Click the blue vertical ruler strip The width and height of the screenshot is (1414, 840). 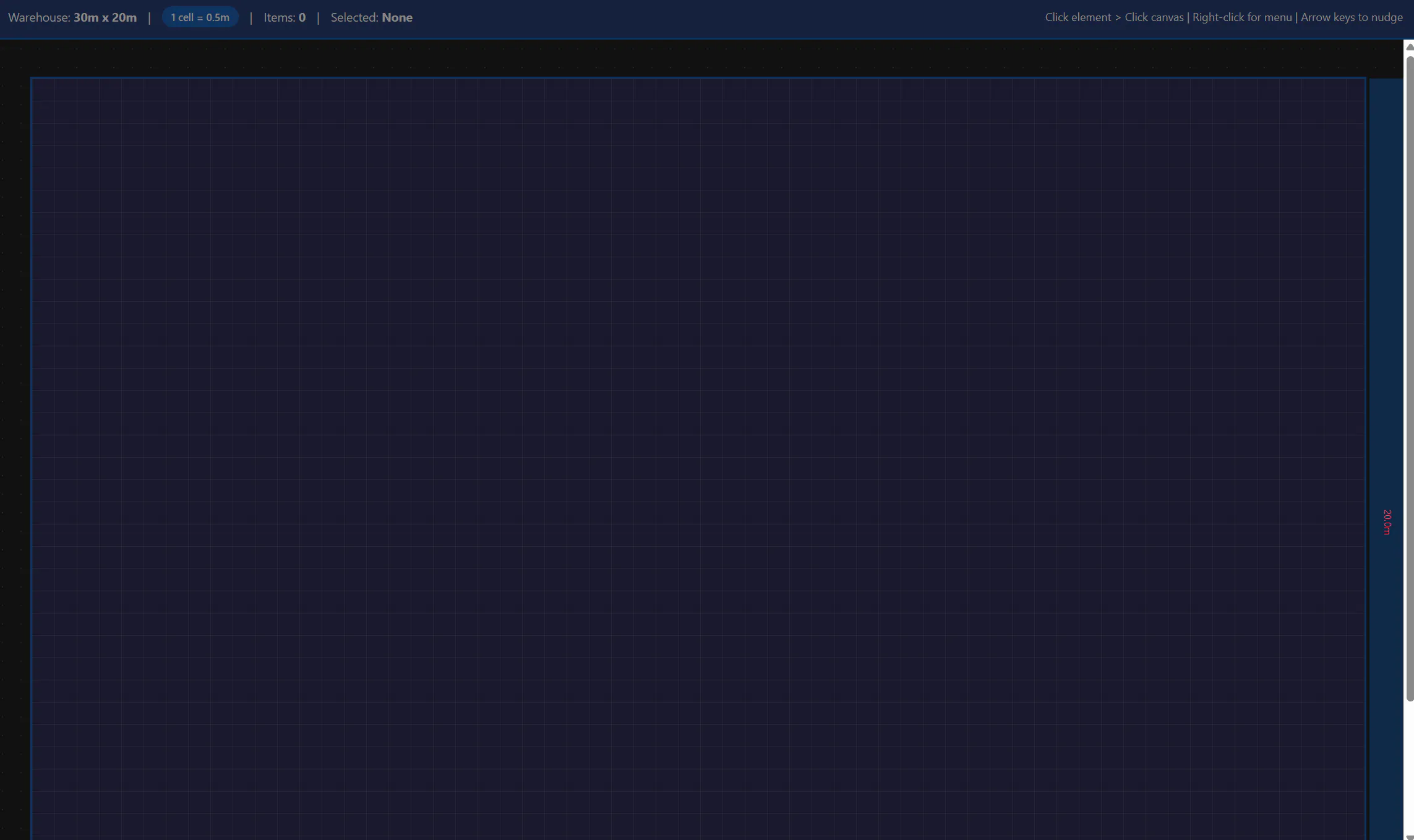tap(1386, 309)
